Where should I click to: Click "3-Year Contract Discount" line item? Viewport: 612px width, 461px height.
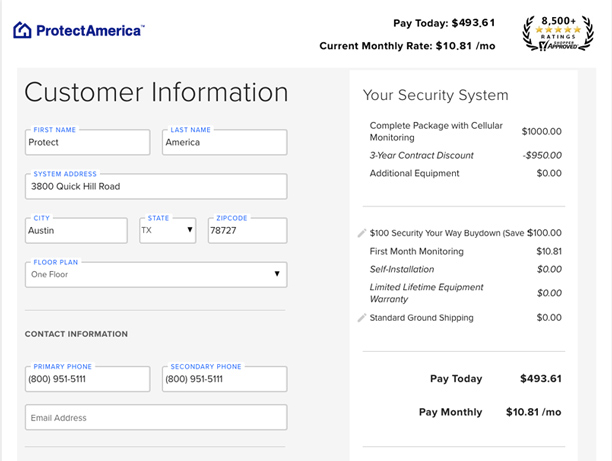coord(422,155)
